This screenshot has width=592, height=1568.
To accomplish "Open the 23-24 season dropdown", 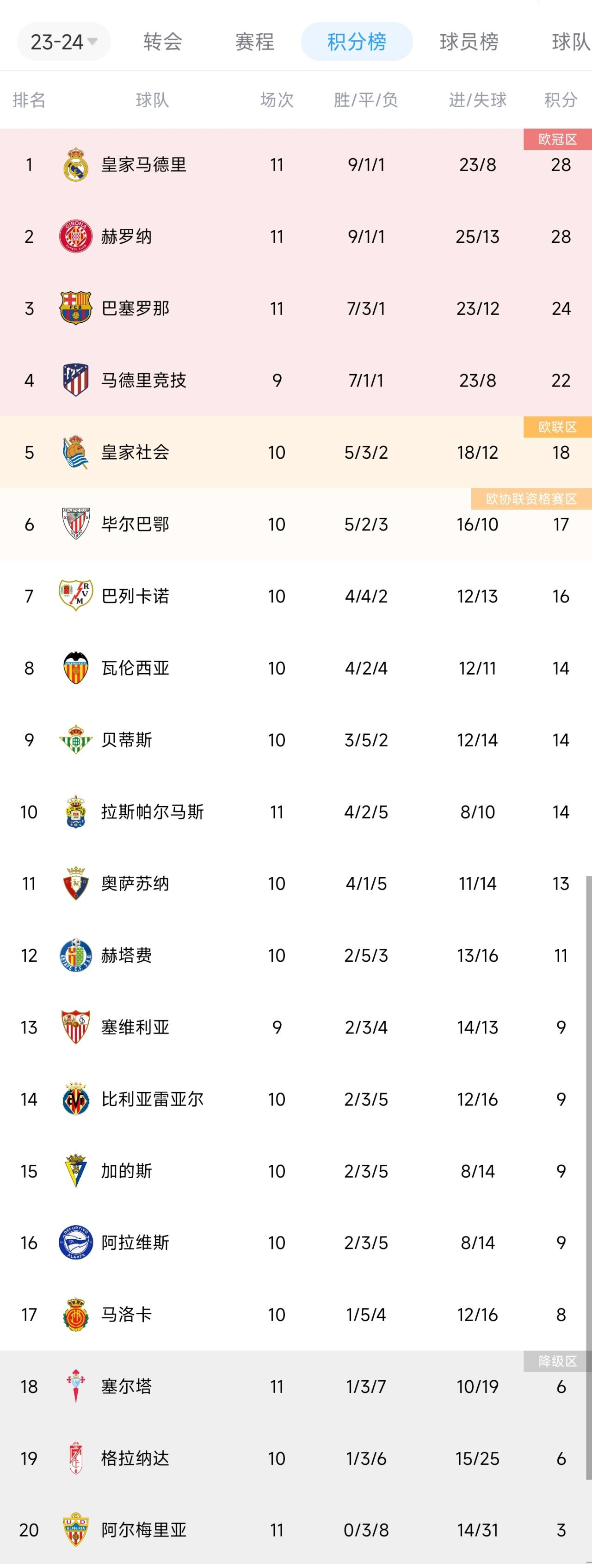I will [64, 42].
